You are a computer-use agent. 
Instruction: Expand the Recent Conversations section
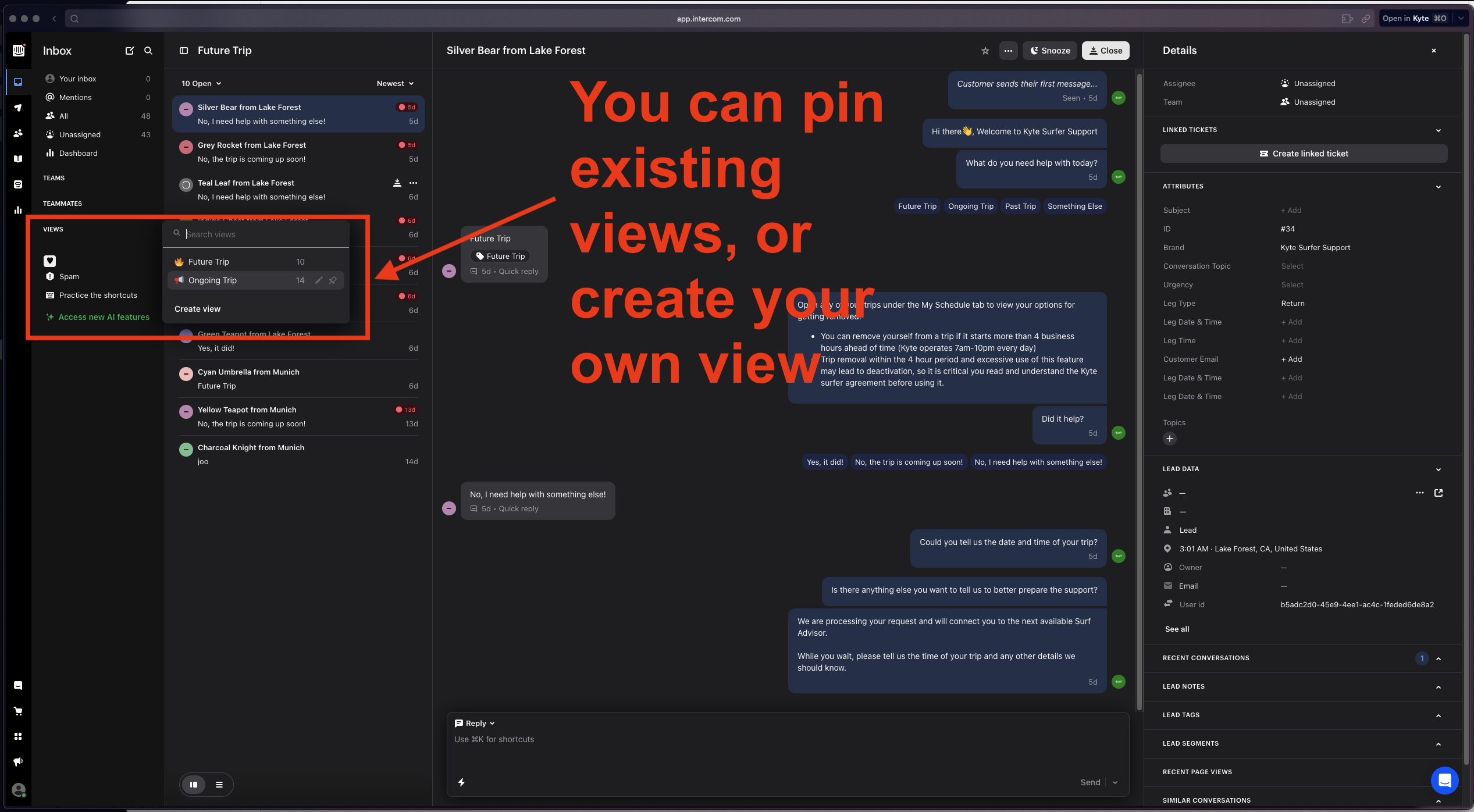click(1439, 658)
